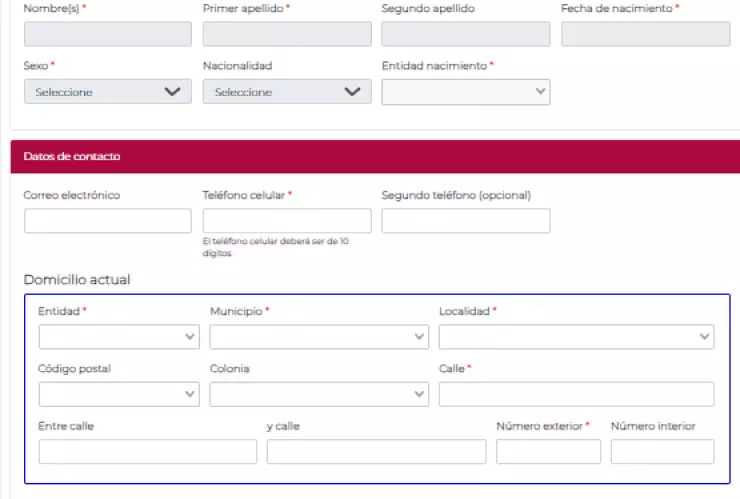Screen dimensions: 740x499
Task: Select the Número exterior field
Action: pyautogui.click(x=548, y=452)
